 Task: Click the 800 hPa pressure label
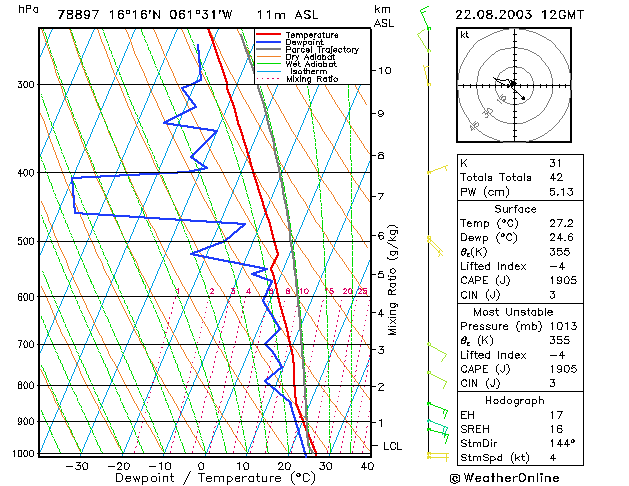click(x=26, y=385)
